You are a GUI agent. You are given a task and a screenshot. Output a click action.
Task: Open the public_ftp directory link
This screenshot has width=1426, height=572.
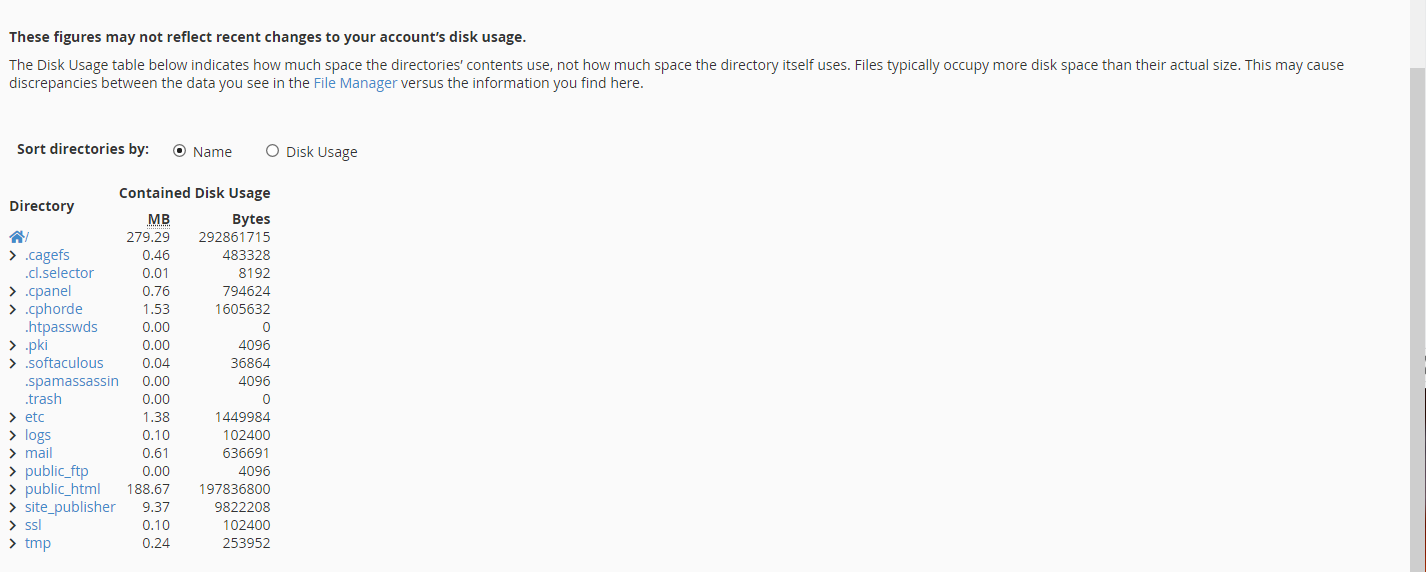tap(57, 471)
